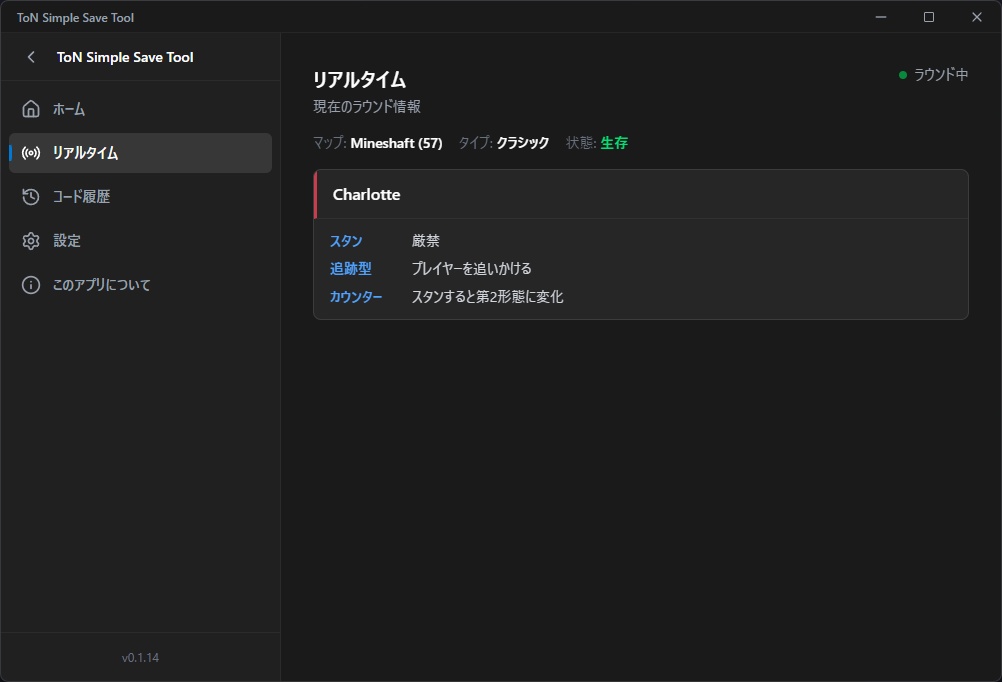Open the このアプリについて label

tap(102, 285)
